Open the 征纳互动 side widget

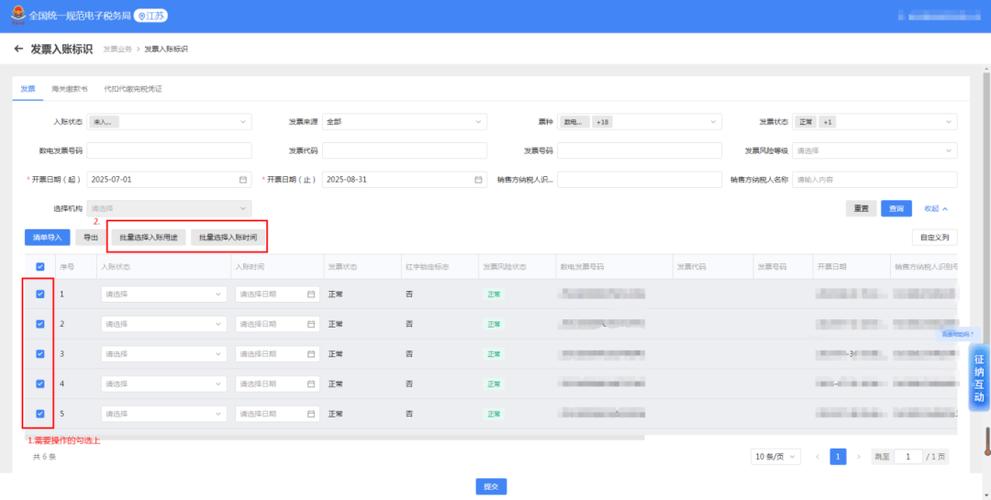pyautogui.click(x=979, y=378)
